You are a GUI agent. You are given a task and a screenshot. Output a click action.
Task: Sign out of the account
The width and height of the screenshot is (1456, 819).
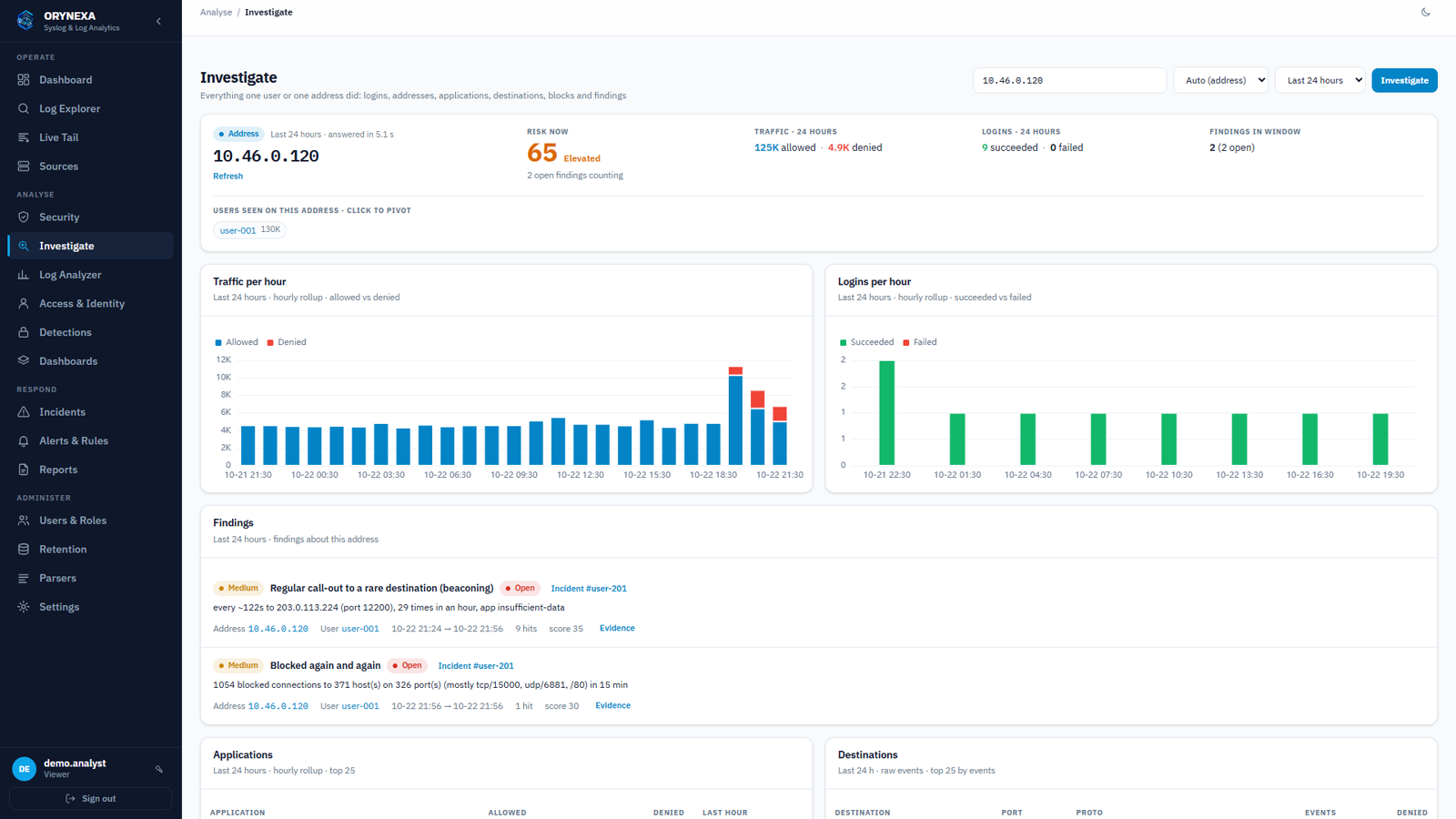point(90,799)
